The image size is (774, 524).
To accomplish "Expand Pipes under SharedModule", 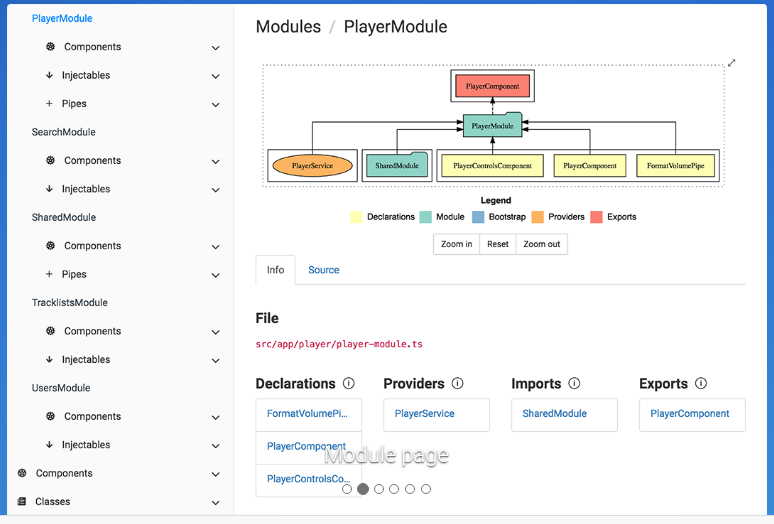I will (215, 275).
